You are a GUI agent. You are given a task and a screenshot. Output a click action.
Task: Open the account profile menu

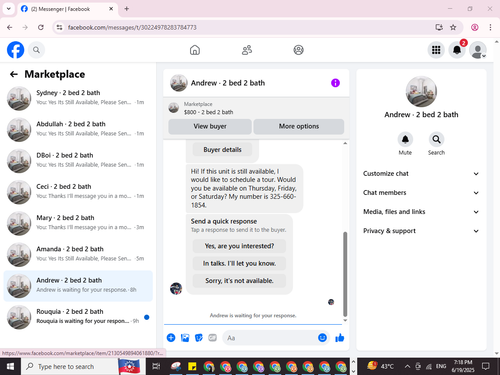click(478, 50)
